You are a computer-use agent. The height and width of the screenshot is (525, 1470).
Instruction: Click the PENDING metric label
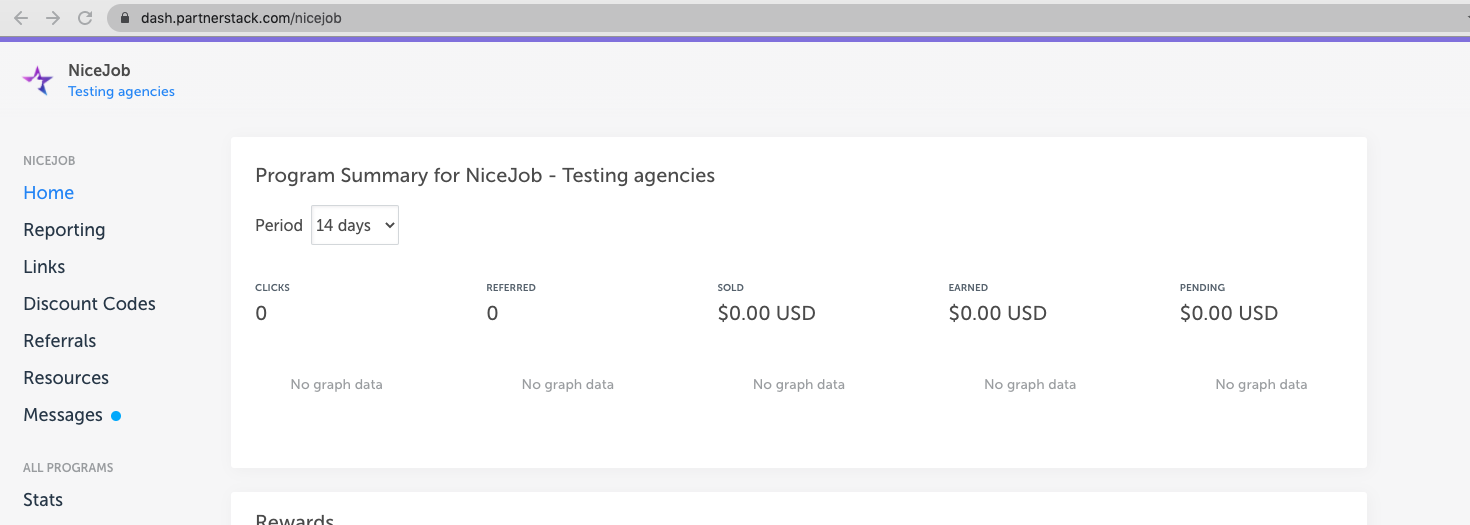pos(1202,288)
